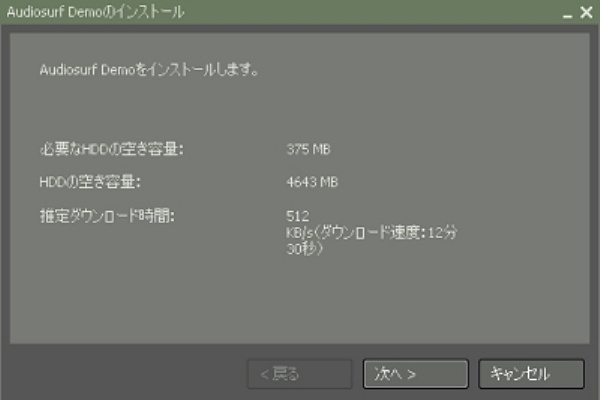
Task: Click the HDDの空き容量 label
Action: tap(90, 182)
